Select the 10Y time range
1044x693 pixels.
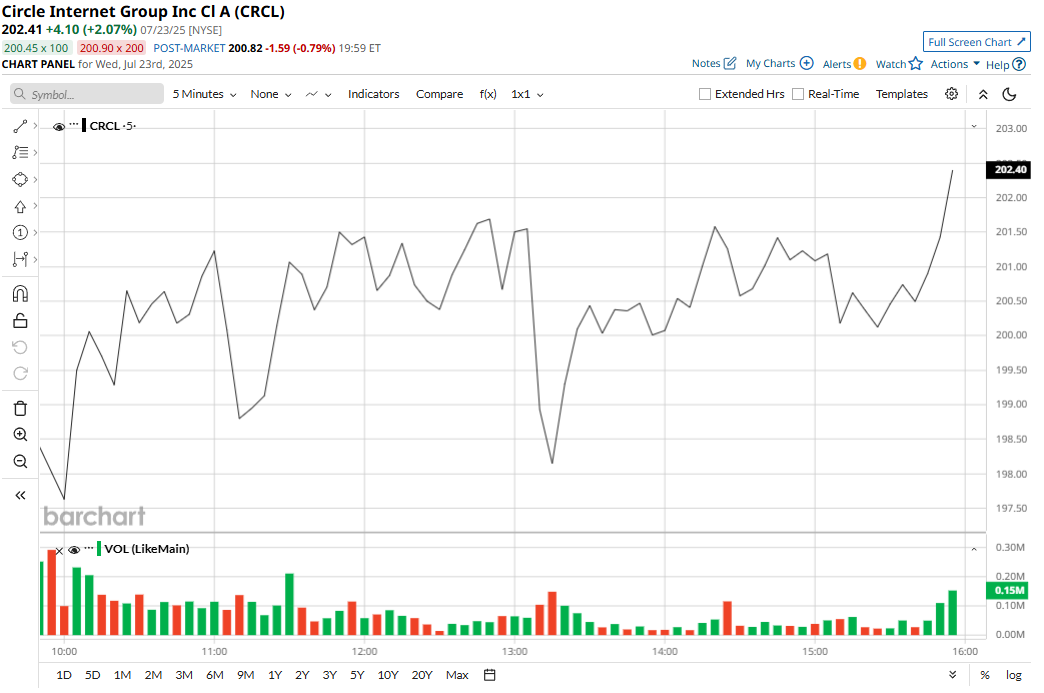point(388,675)
